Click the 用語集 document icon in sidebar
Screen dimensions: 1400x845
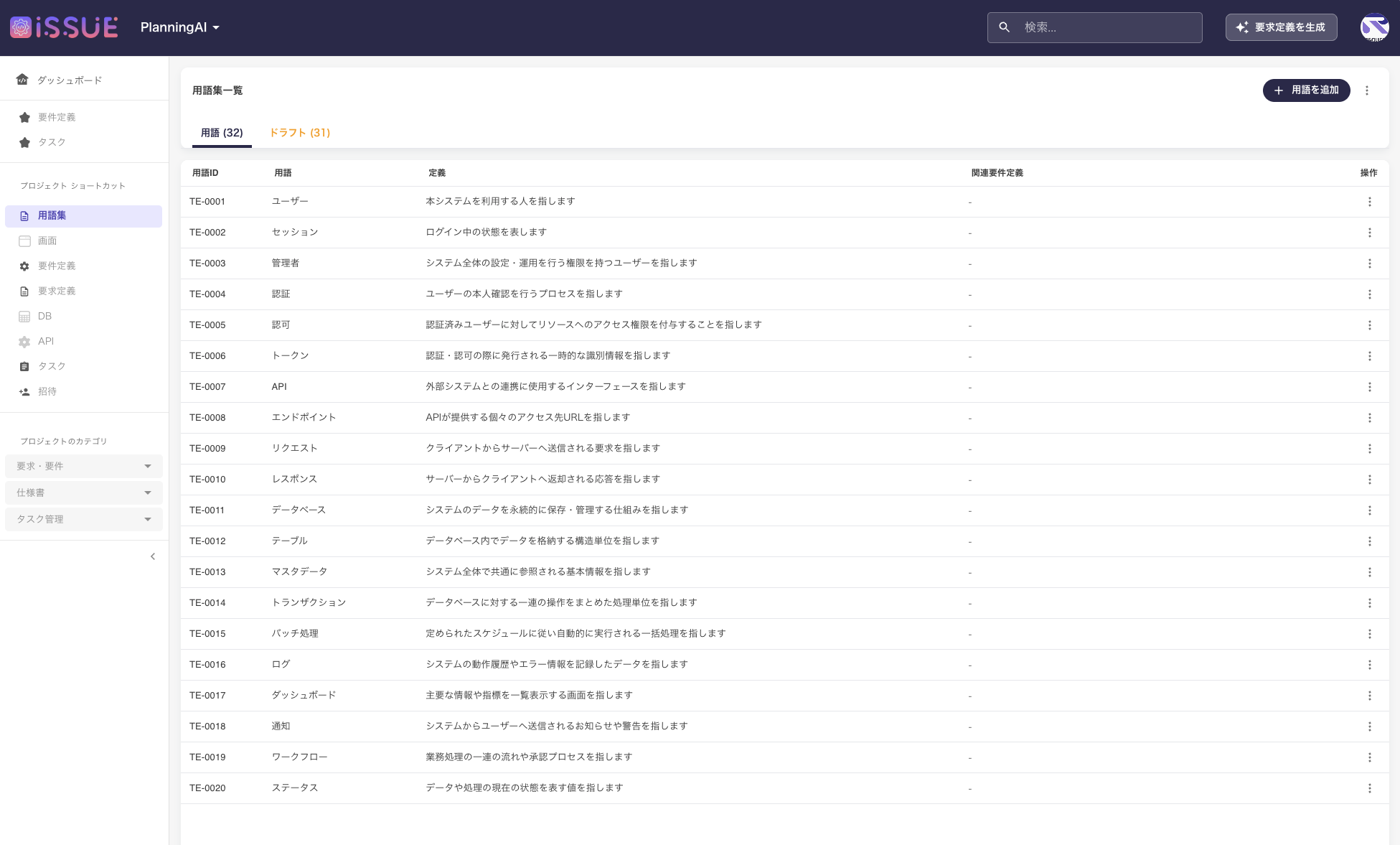(24, 215)
